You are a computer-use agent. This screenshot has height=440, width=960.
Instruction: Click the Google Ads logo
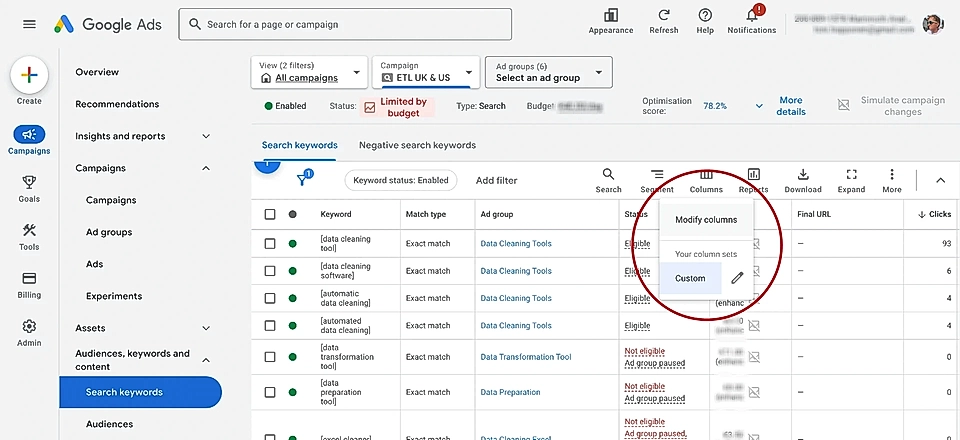(108, 24)
